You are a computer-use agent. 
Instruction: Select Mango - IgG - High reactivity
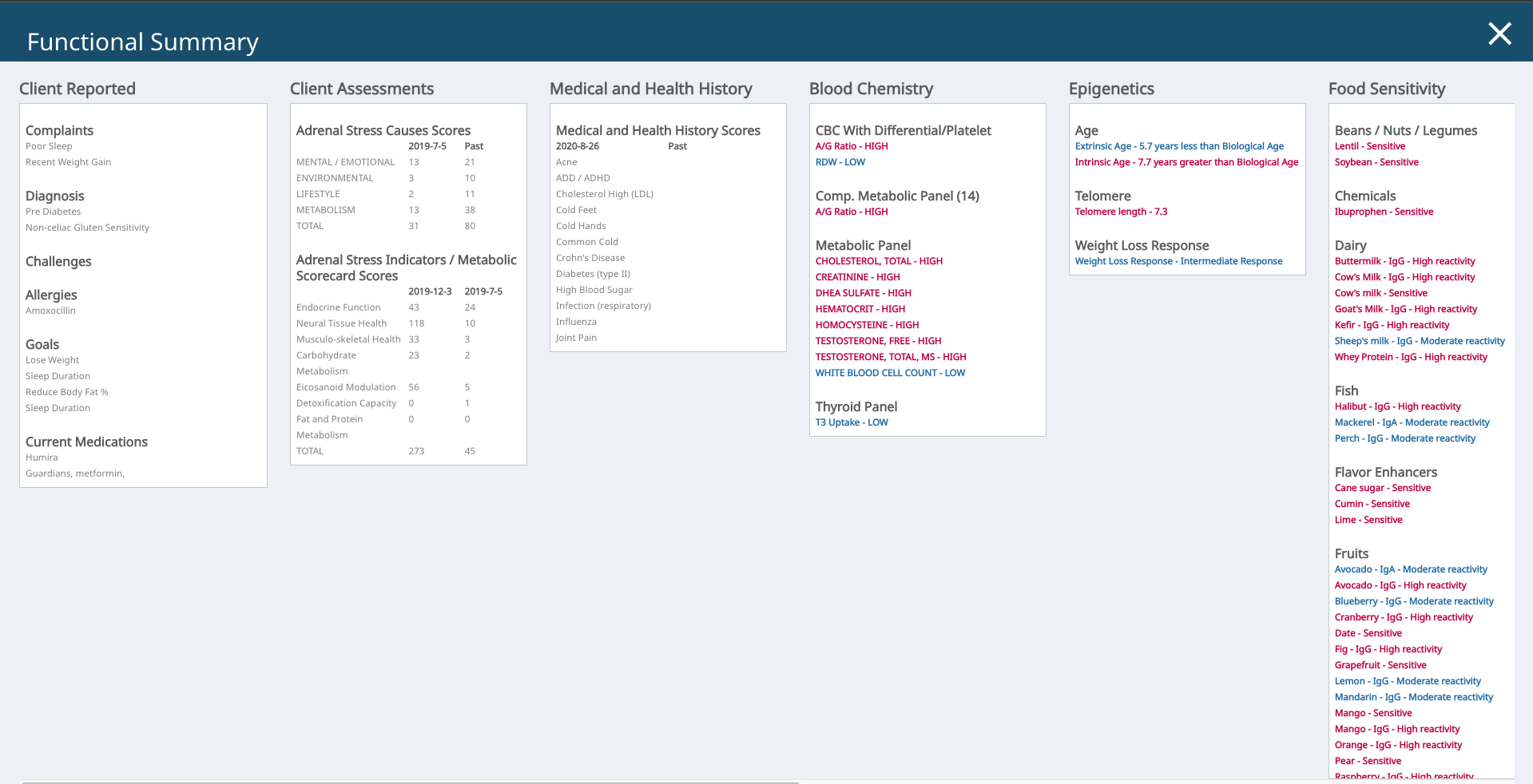[1397, 729]
